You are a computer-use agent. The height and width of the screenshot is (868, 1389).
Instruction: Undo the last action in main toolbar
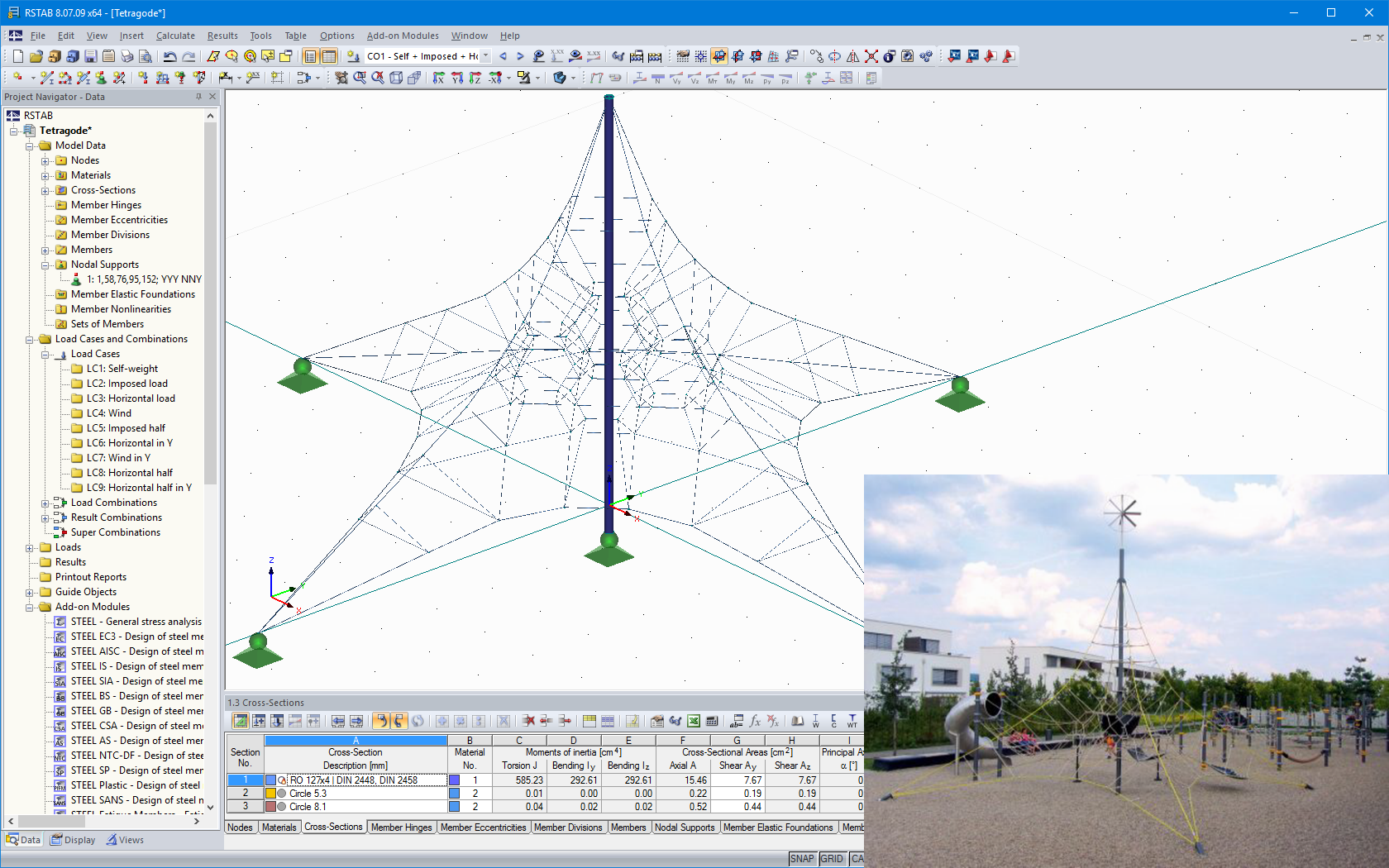tap(169, 56)
